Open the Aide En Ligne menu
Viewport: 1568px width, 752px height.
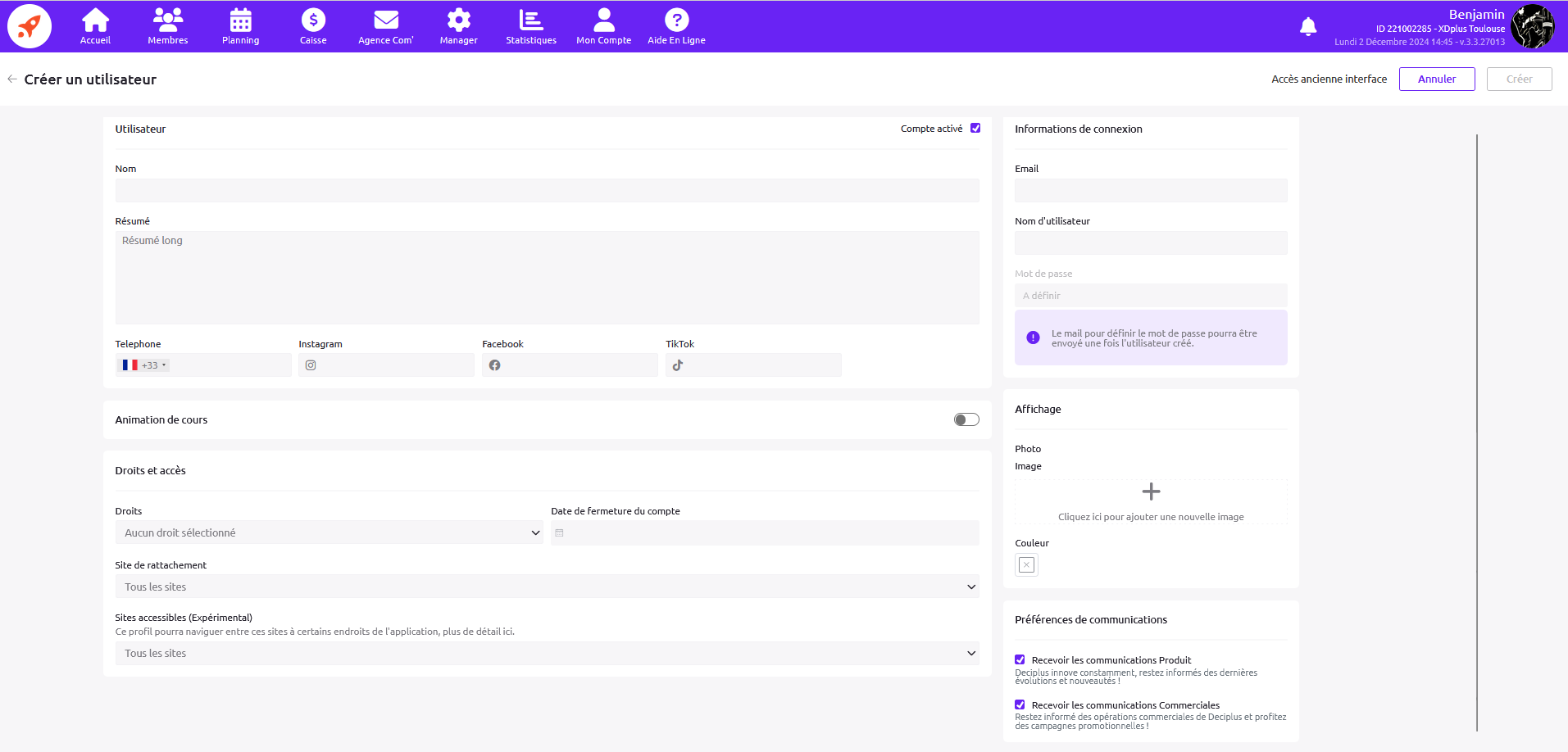(x=676, y=26)
